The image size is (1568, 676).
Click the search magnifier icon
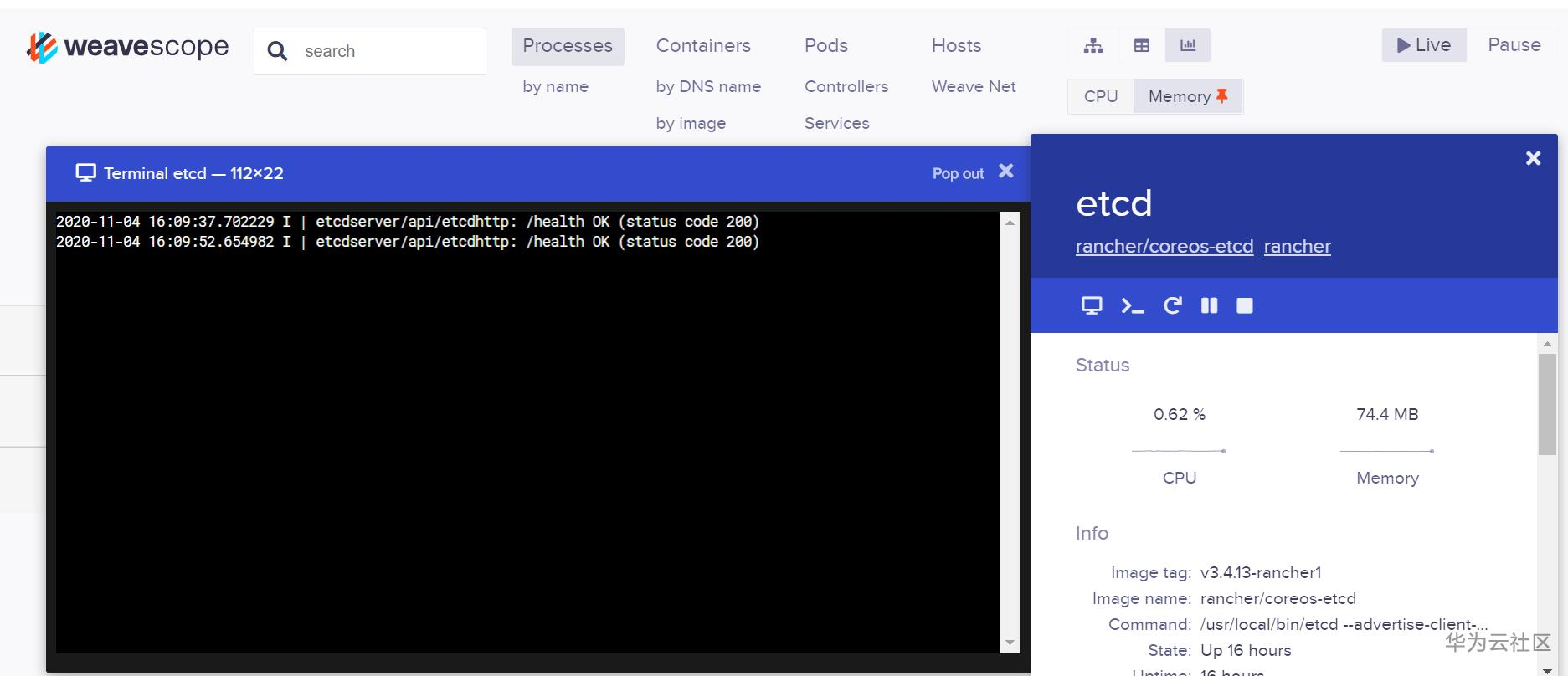277,52
